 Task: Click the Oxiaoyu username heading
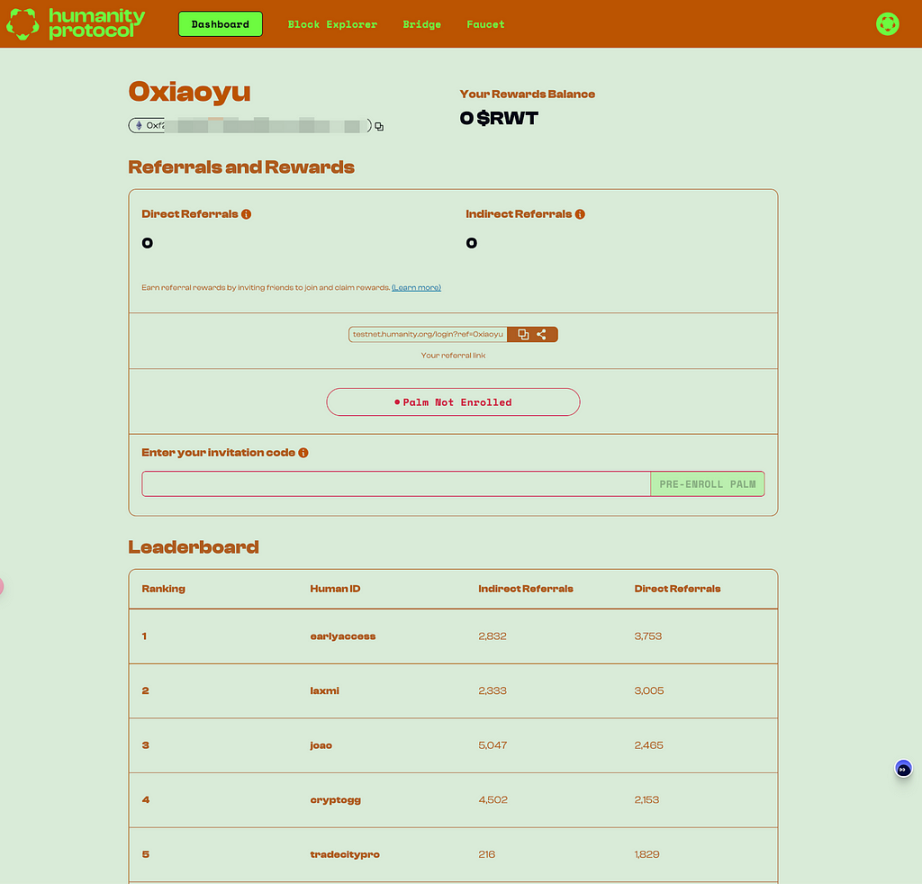coord(189,92)
